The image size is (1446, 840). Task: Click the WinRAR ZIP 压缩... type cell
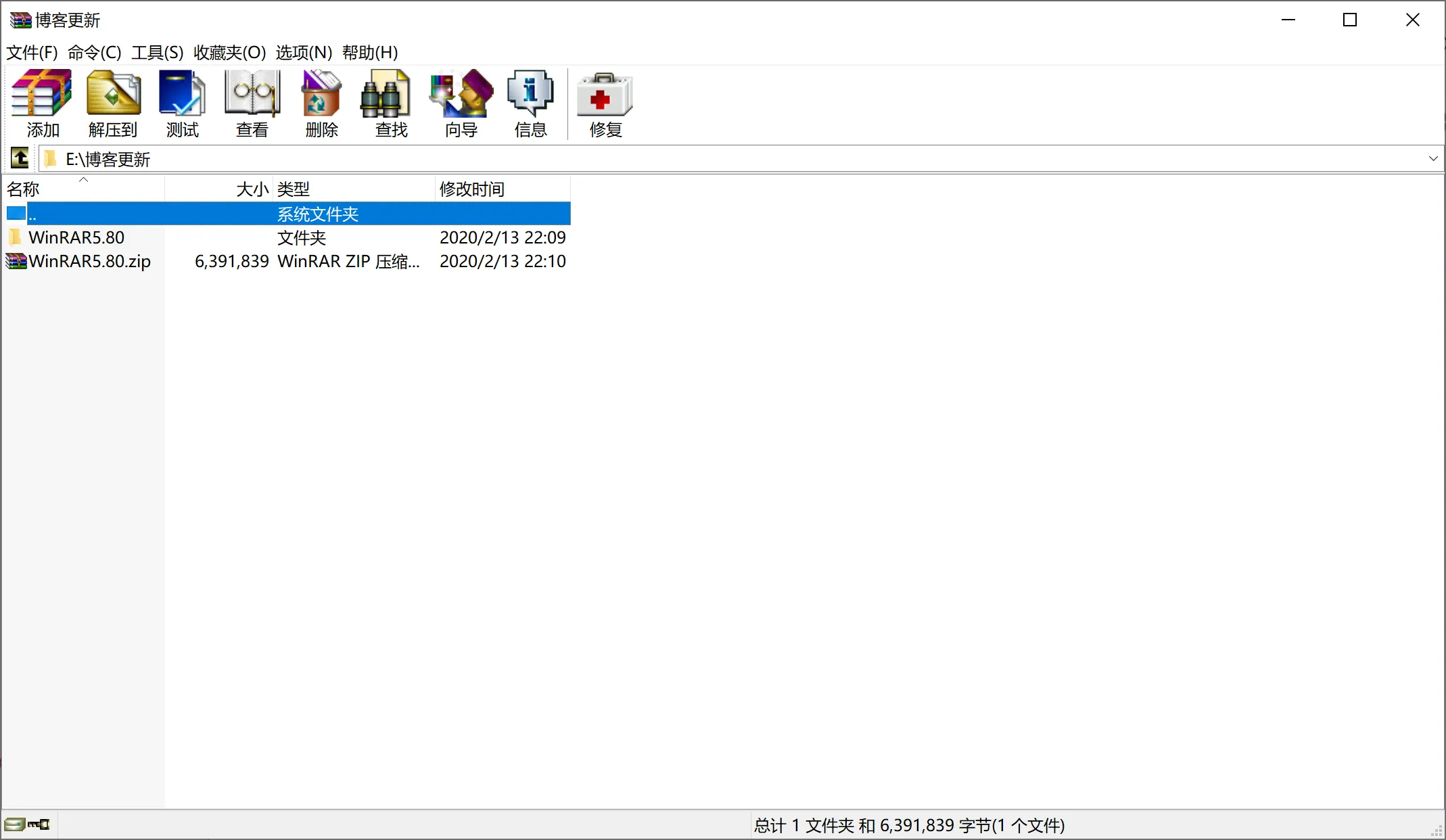[348, 261]
